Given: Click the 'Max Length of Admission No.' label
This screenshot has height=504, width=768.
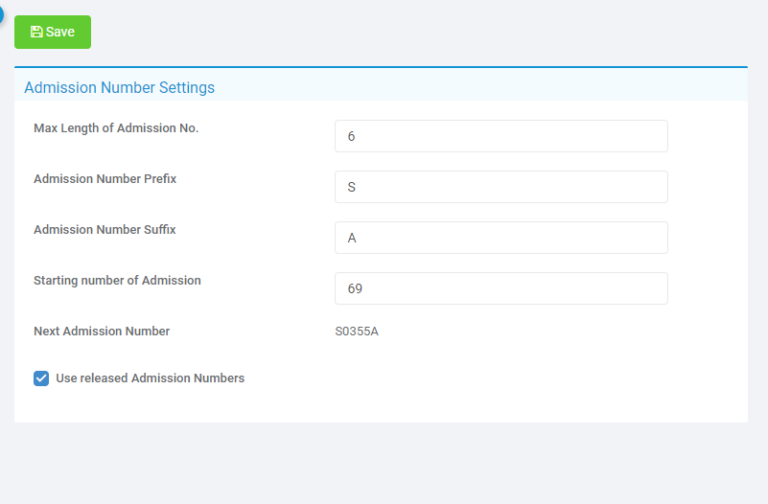Looking at the screenshot, I should [x=116, y=128].
